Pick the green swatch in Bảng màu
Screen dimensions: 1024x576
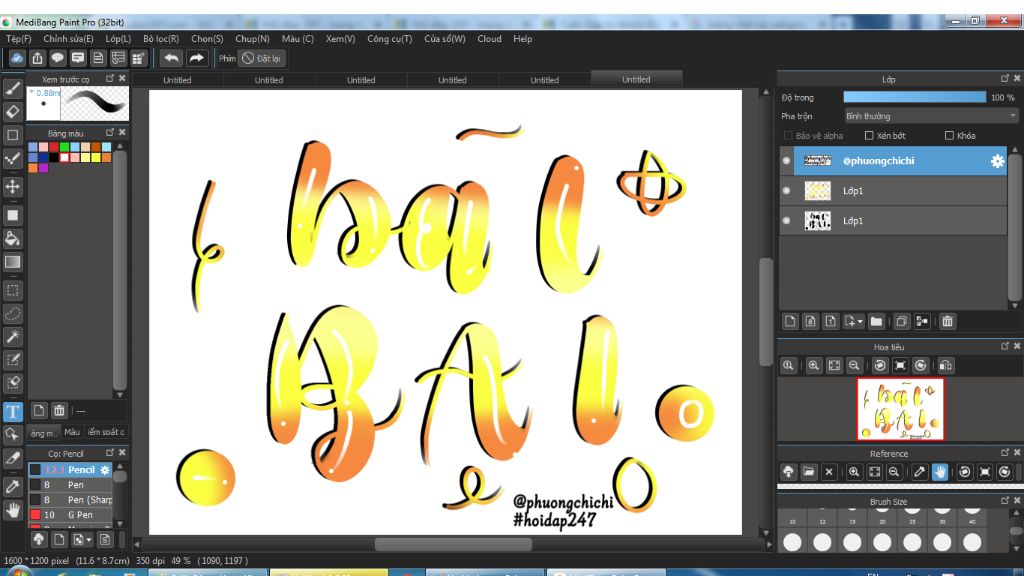tap(64, 147)
